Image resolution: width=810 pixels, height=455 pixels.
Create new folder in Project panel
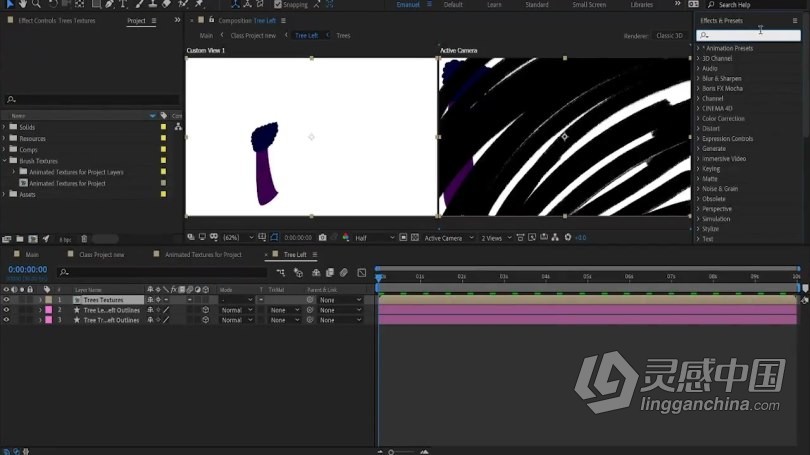click(20, 239)
